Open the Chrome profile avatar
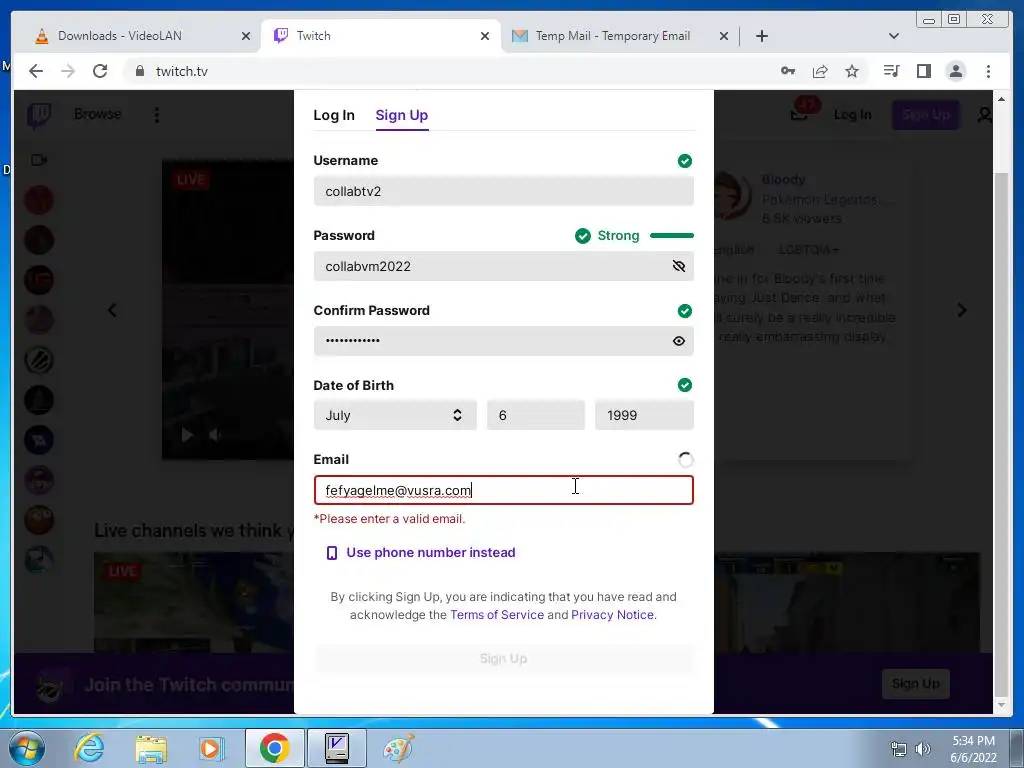Viewport: 1024px width, 768px height. 955,71
